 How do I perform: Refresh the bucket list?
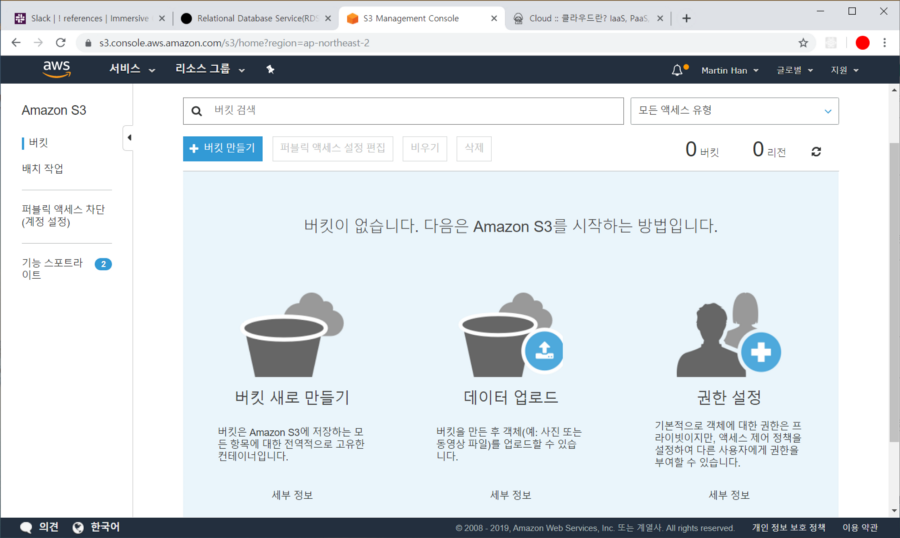816,152
